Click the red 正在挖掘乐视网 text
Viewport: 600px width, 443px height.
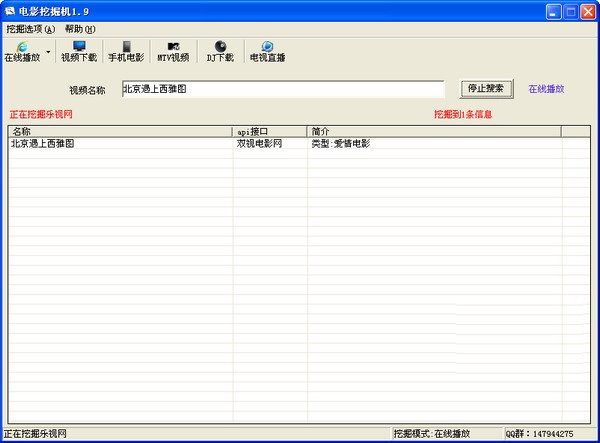41,114
